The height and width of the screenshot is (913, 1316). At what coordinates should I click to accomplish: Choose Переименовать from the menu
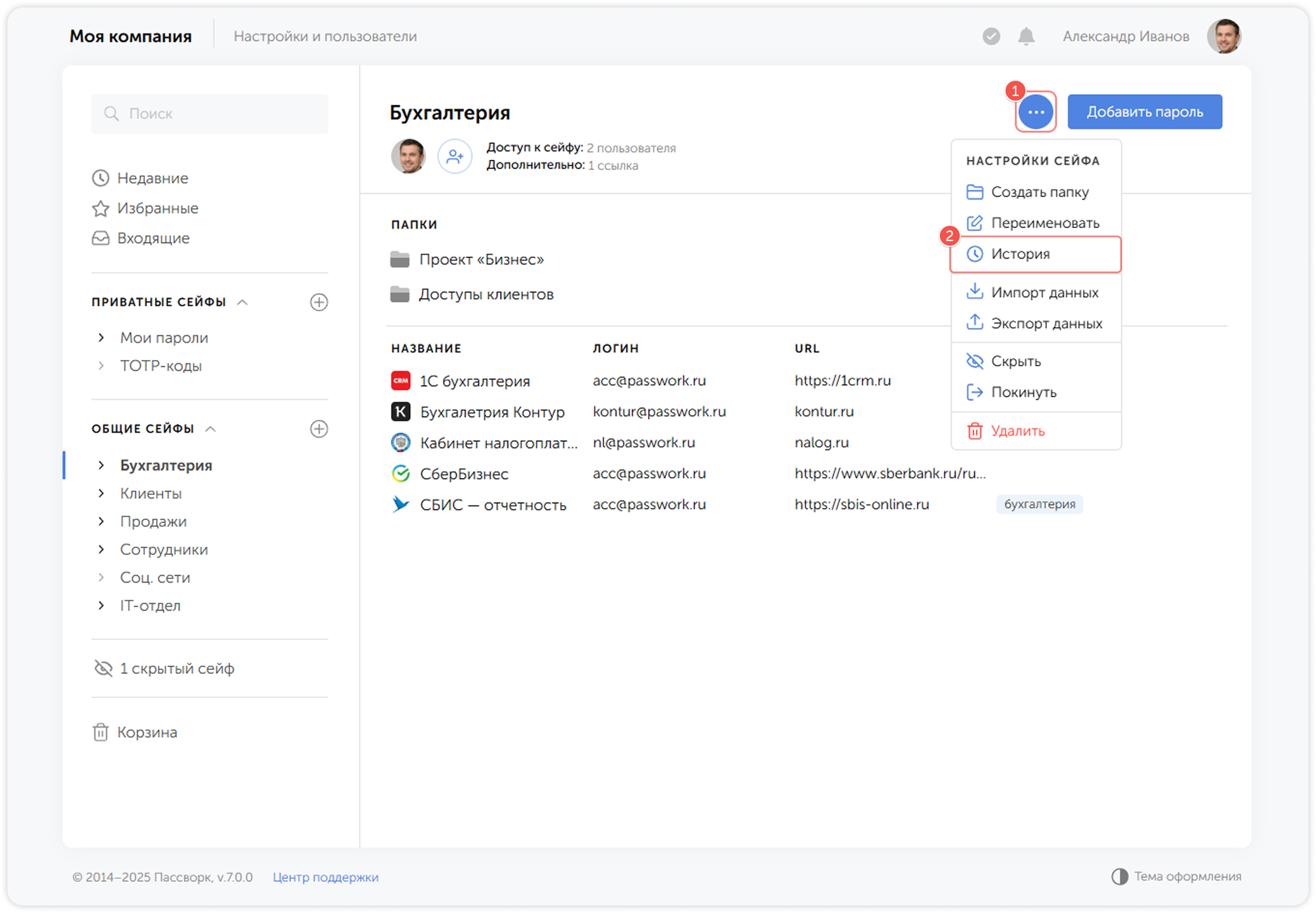tap(1036, 223)
